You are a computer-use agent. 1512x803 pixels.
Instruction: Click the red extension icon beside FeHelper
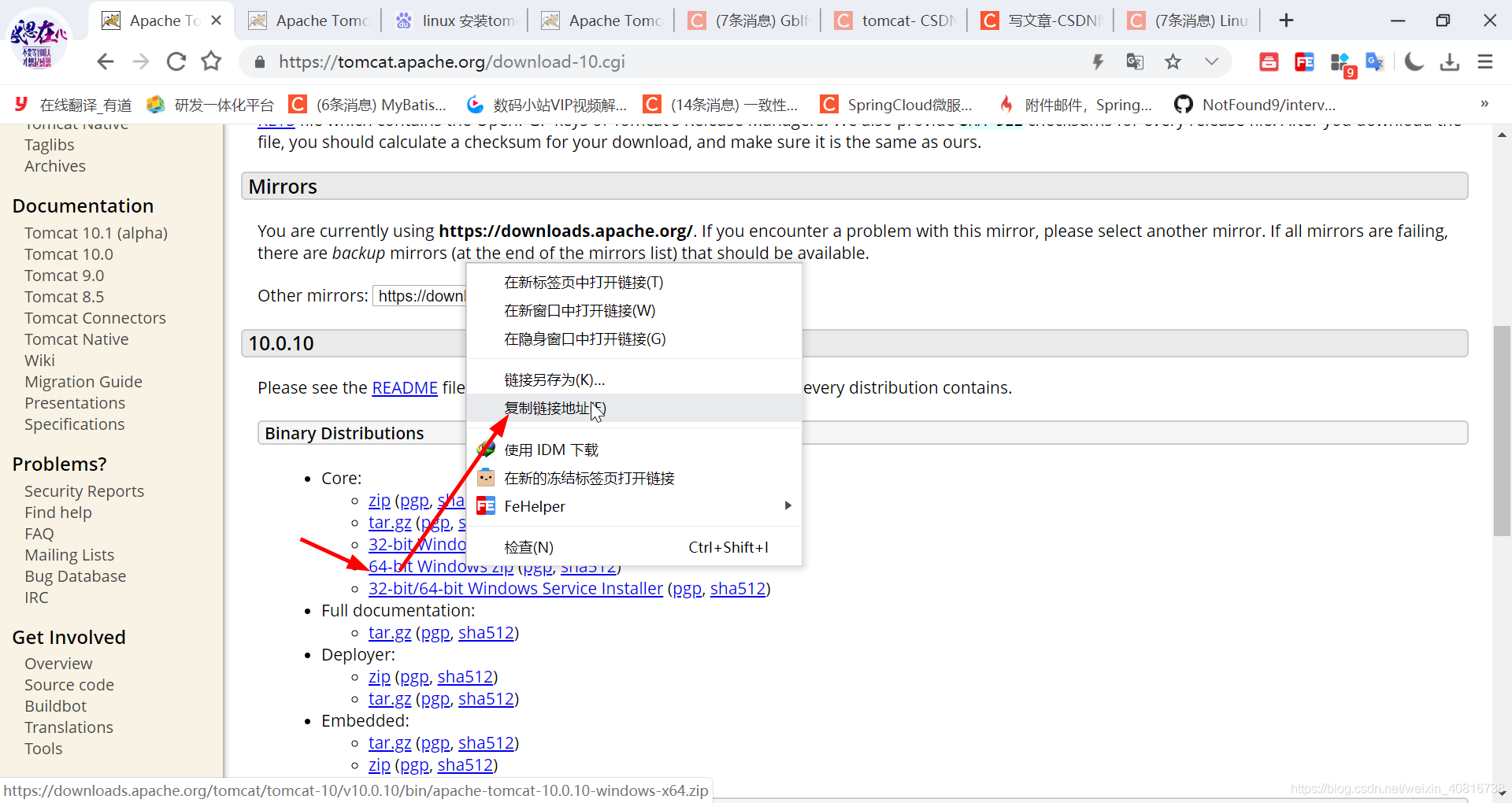point(1269,61)
